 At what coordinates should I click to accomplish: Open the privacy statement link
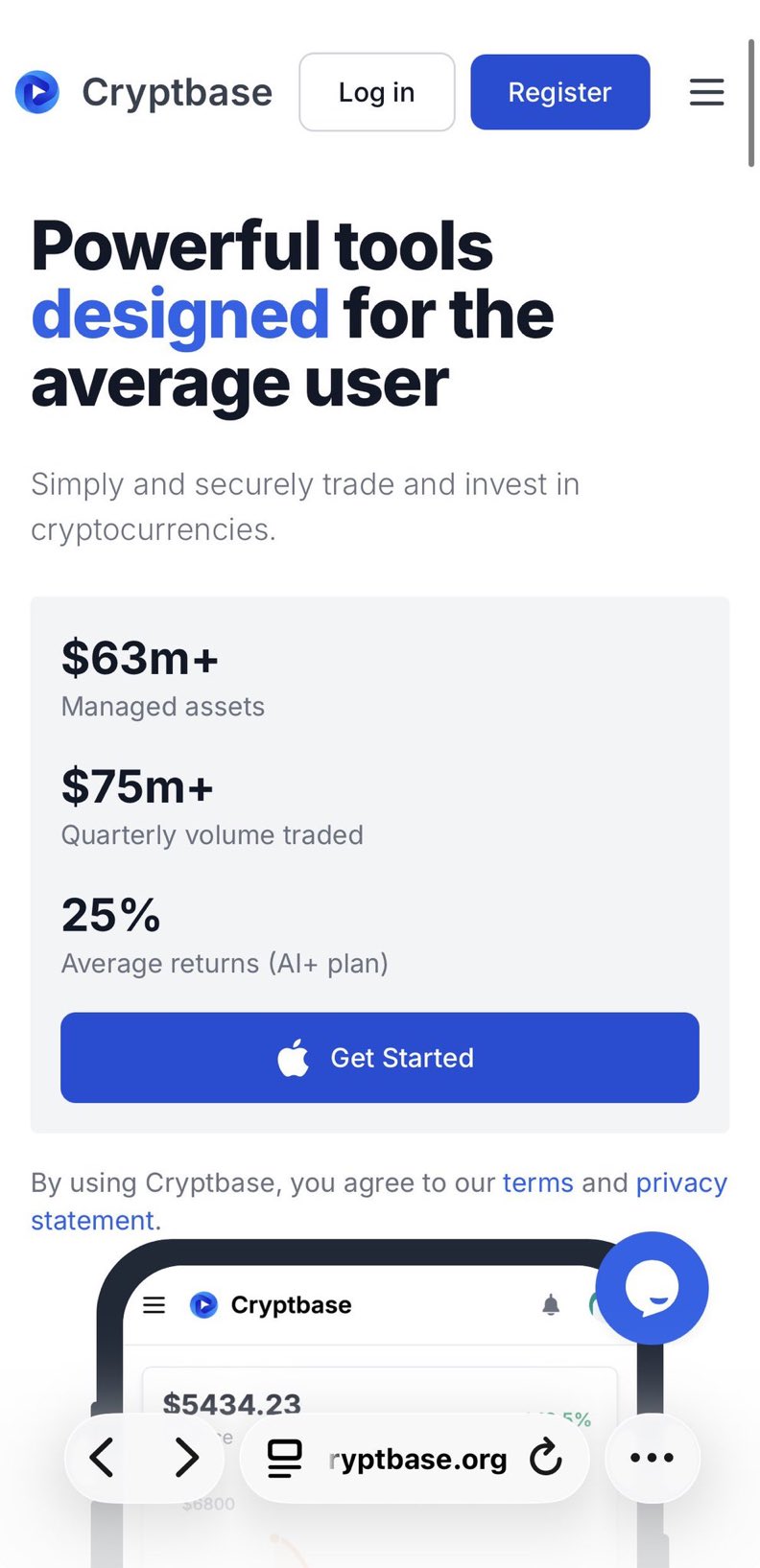pyautogui.click(x=681, y=1182)
